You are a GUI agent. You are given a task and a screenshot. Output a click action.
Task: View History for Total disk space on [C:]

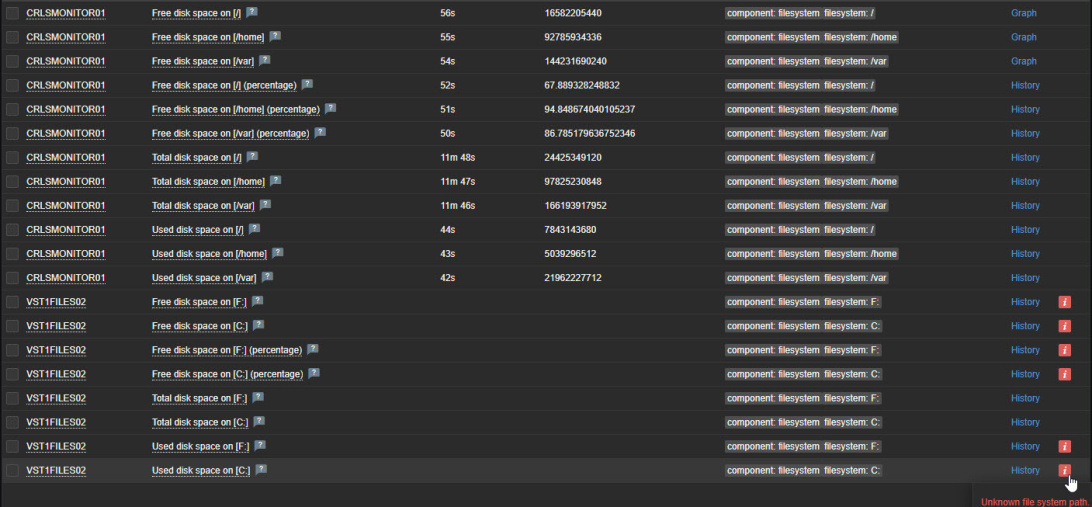point(1025,422)
